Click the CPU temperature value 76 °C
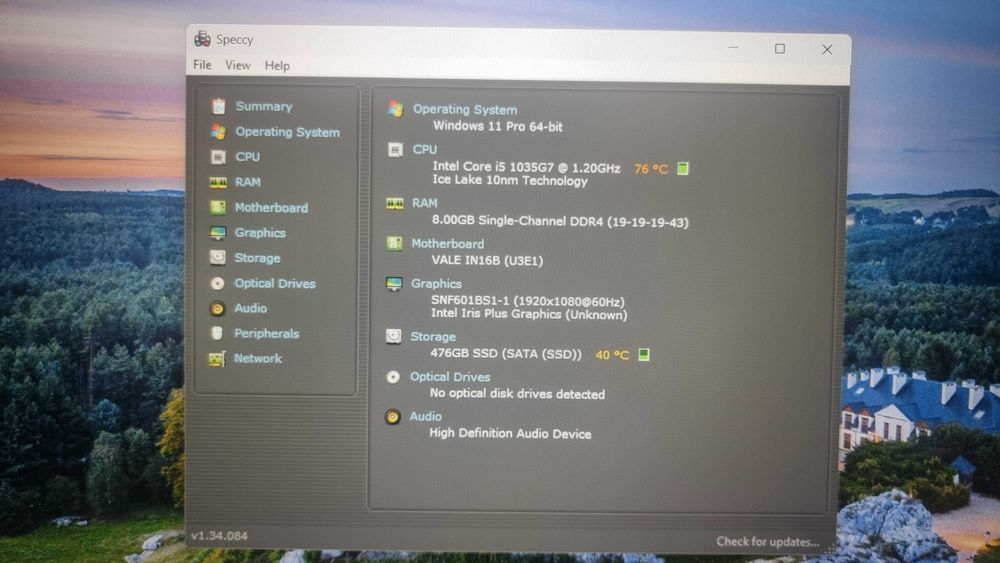The image size is (1000, 563). pos(651,169)
